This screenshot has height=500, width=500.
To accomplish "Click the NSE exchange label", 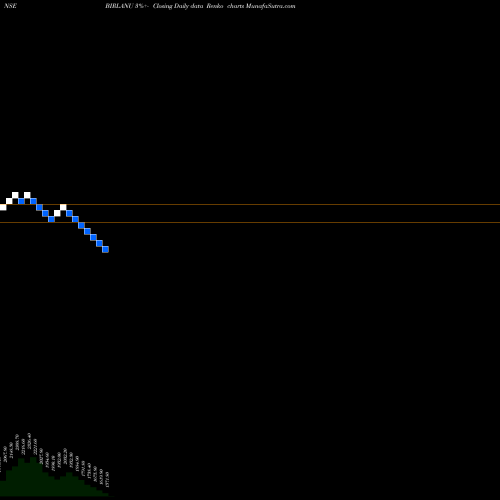I will (x=10, y=6).
